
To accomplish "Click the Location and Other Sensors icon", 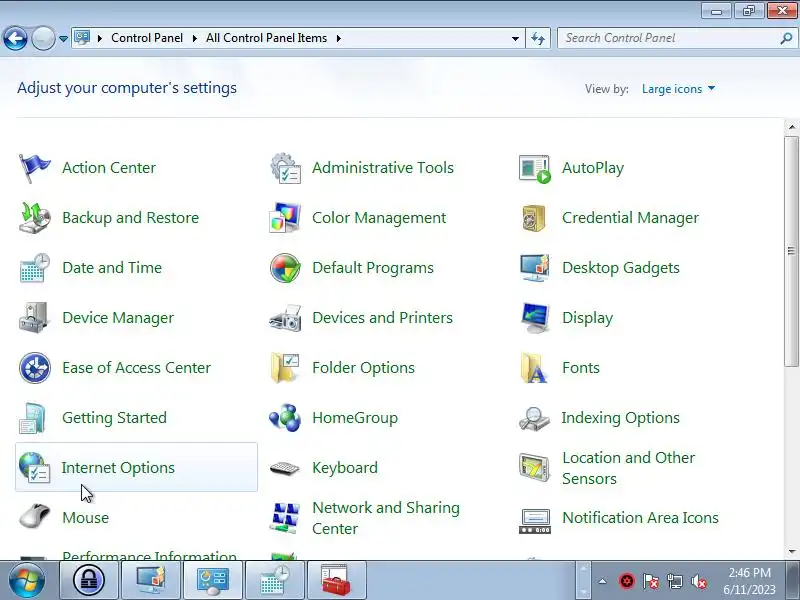I will 534,467.
